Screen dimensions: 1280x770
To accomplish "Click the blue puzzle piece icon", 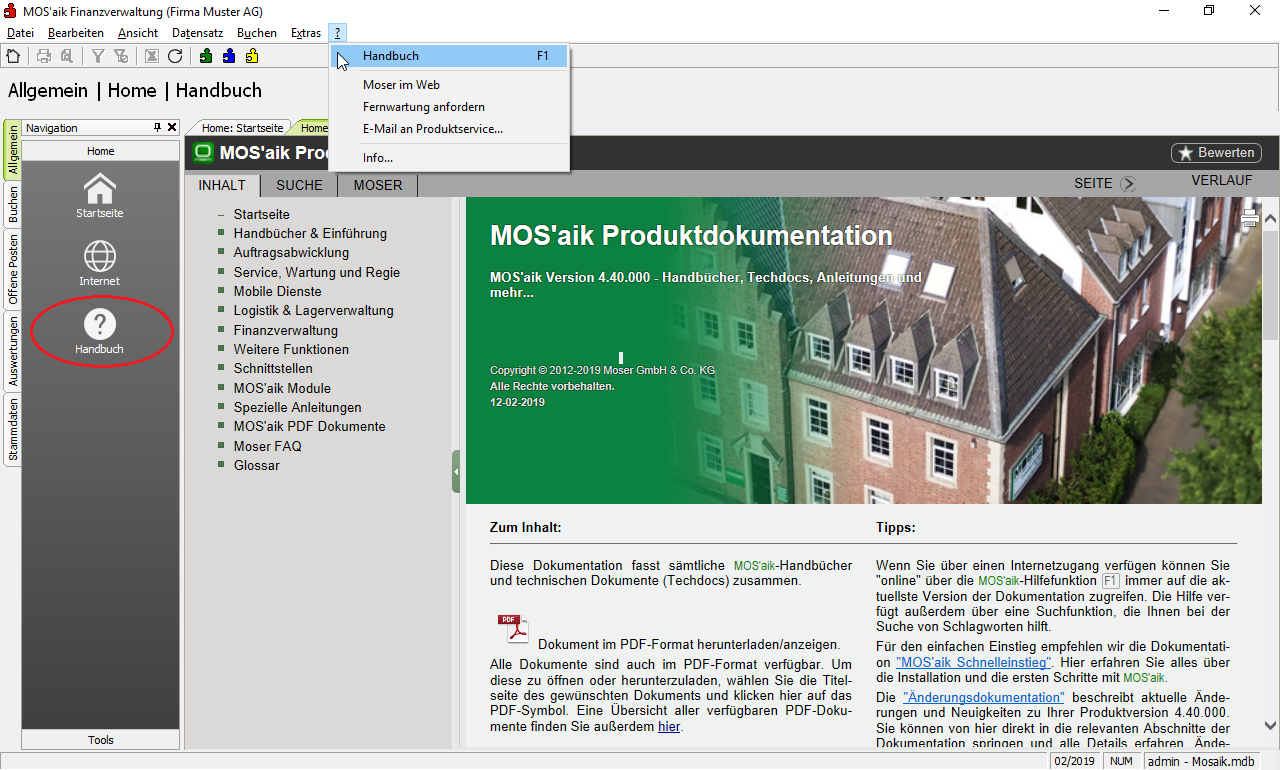I will pos(229,56).
